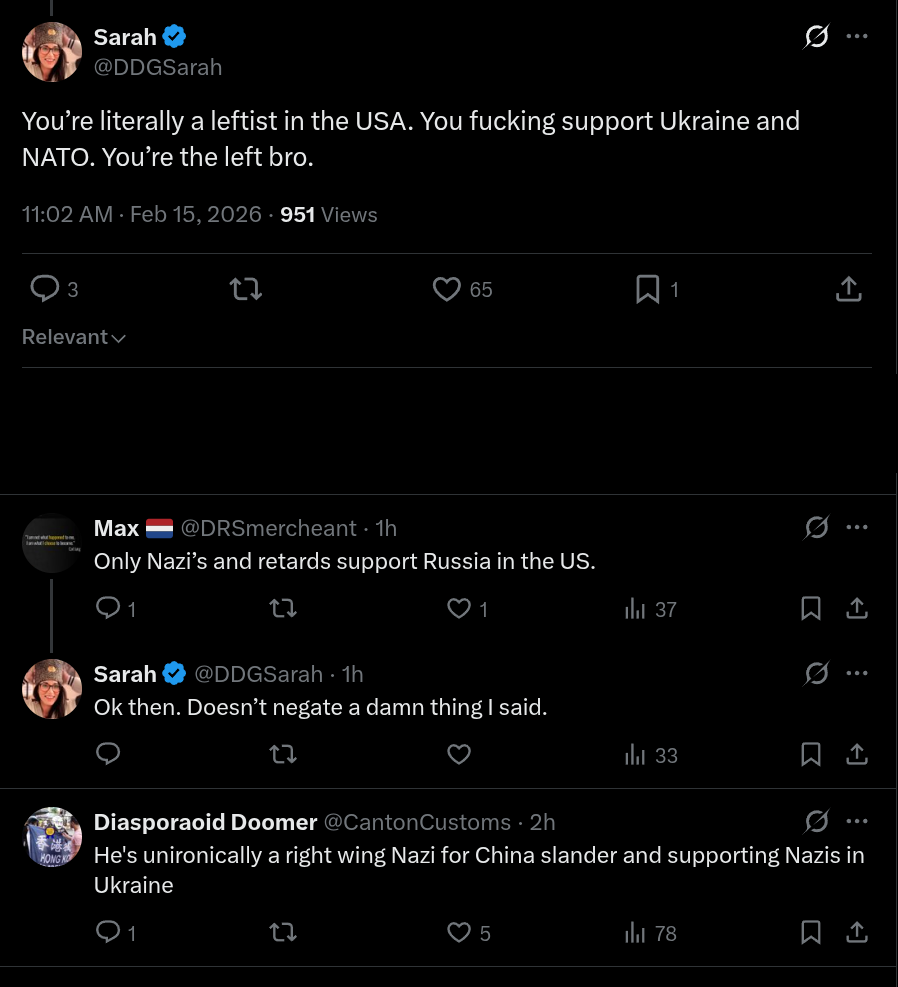Image resolution: width=898 pixels, height=987 pixels.
Task: Like Max's reply about Russia
Action: coord(458,608)
